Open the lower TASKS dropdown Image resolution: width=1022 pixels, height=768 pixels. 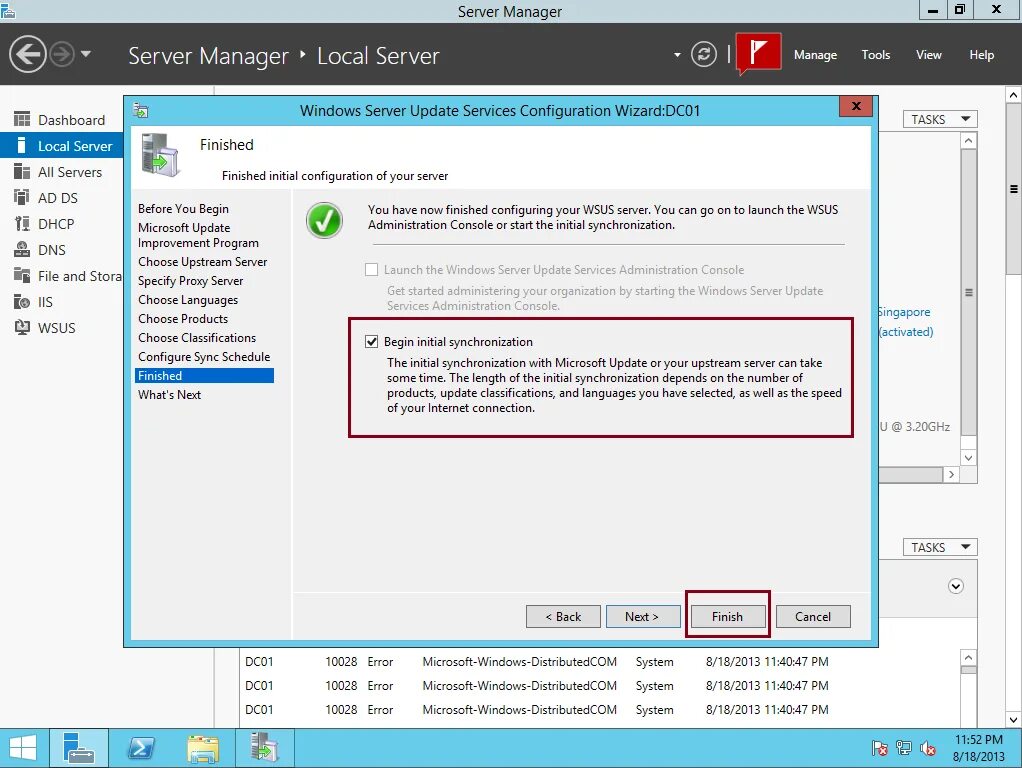point(940,547)
